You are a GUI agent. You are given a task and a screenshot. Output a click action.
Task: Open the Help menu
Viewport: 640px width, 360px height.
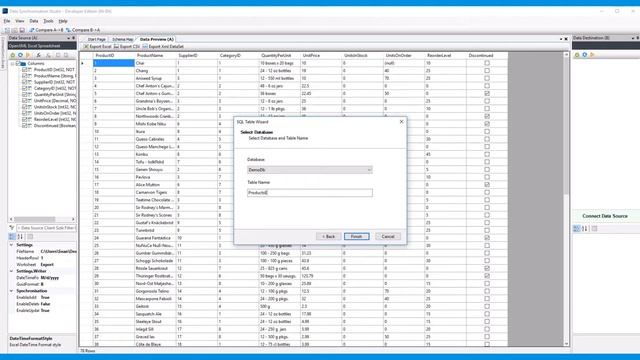pyautogui.click(x=63, y=21)
